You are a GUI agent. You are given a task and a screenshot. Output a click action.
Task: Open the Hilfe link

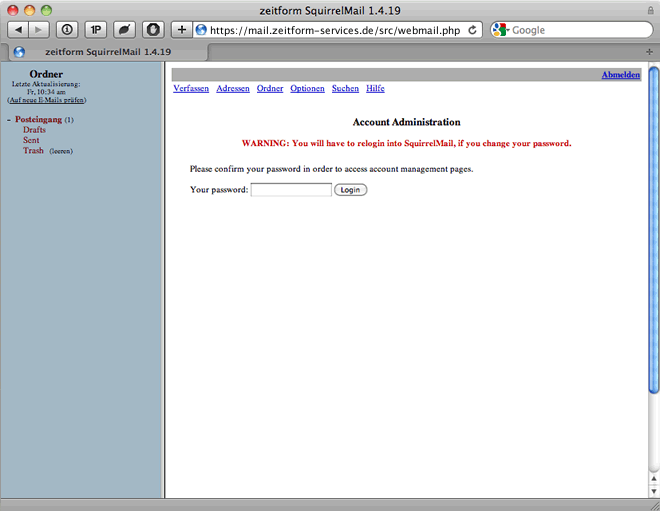(x=375, y=88)
